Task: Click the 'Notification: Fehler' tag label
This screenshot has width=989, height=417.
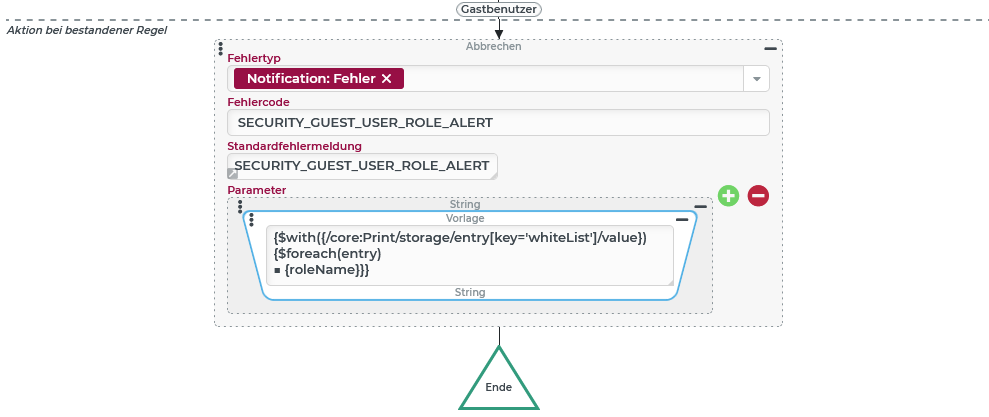Action: coord(310,79)
